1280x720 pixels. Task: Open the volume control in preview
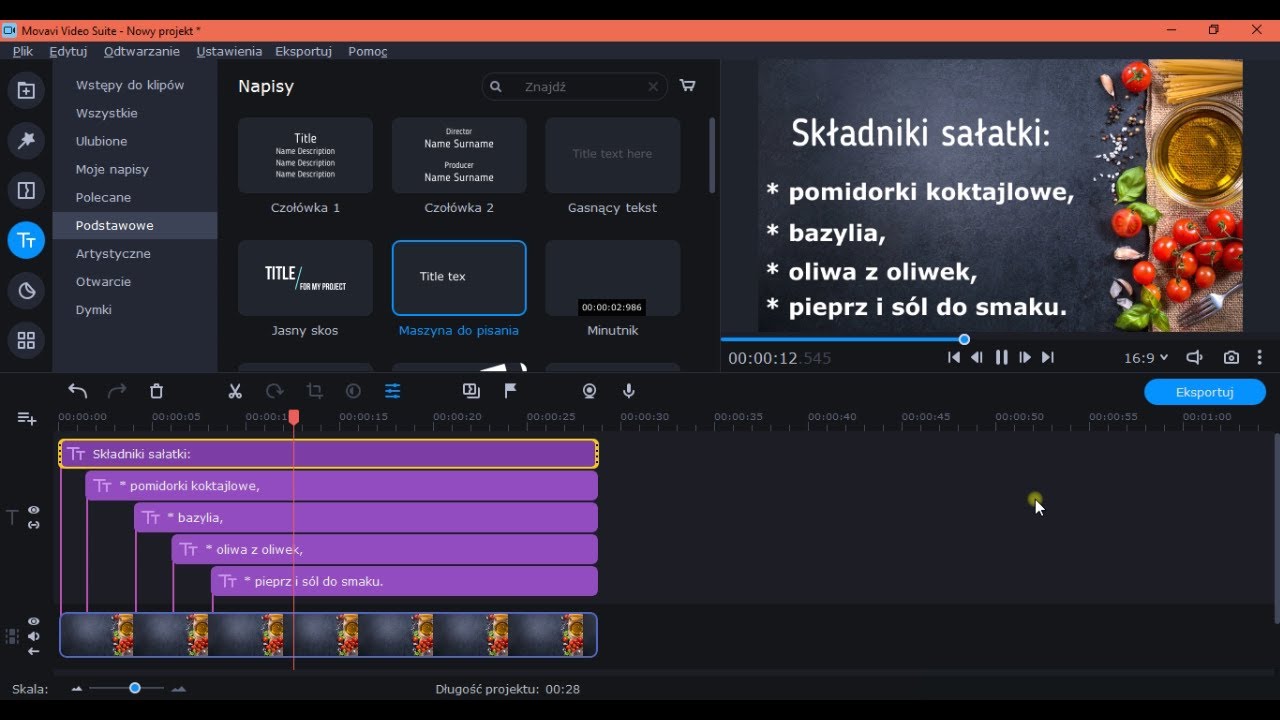pos(1194,357)
